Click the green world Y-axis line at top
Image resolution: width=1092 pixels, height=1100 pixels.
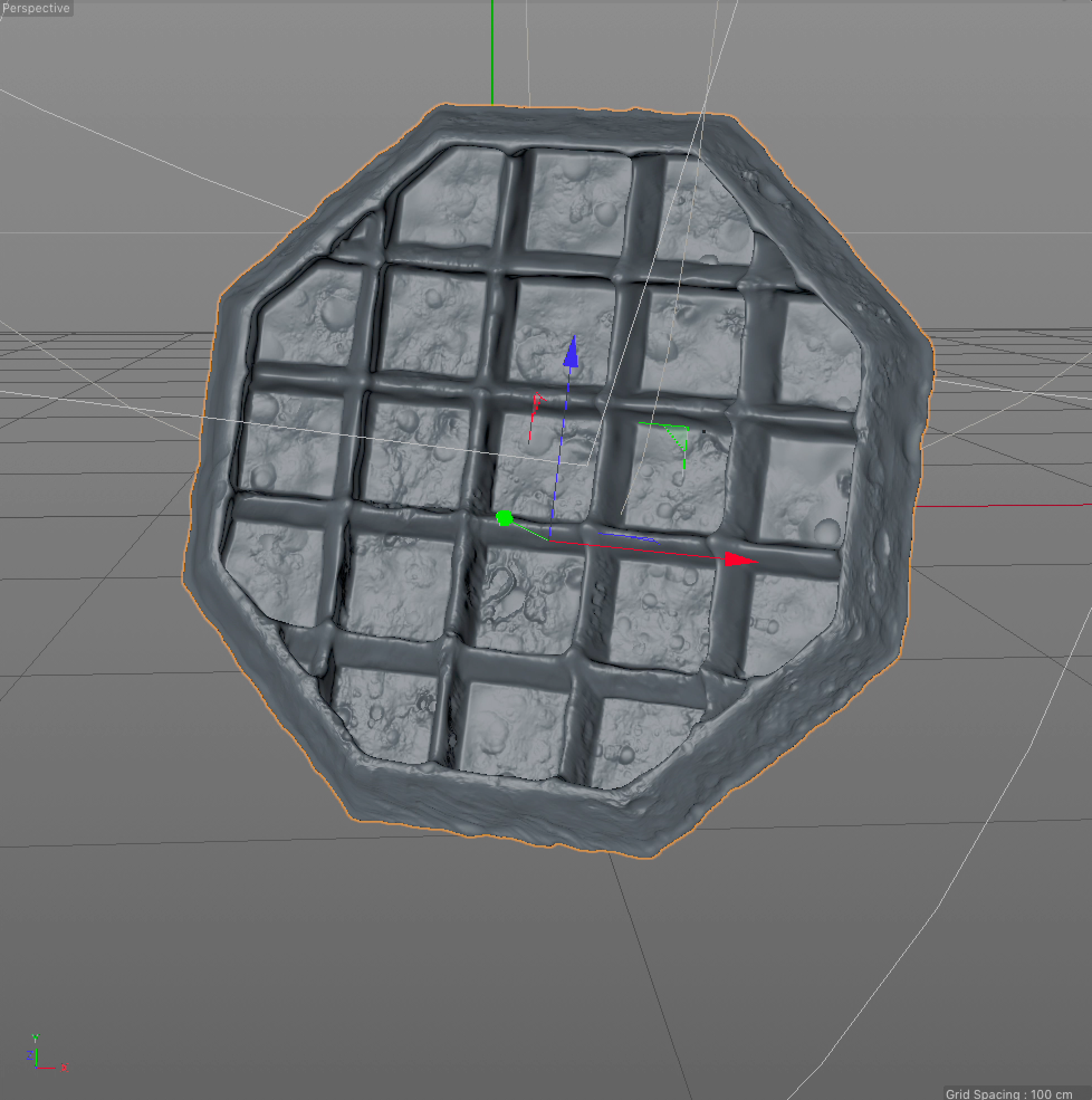[492, 51]
